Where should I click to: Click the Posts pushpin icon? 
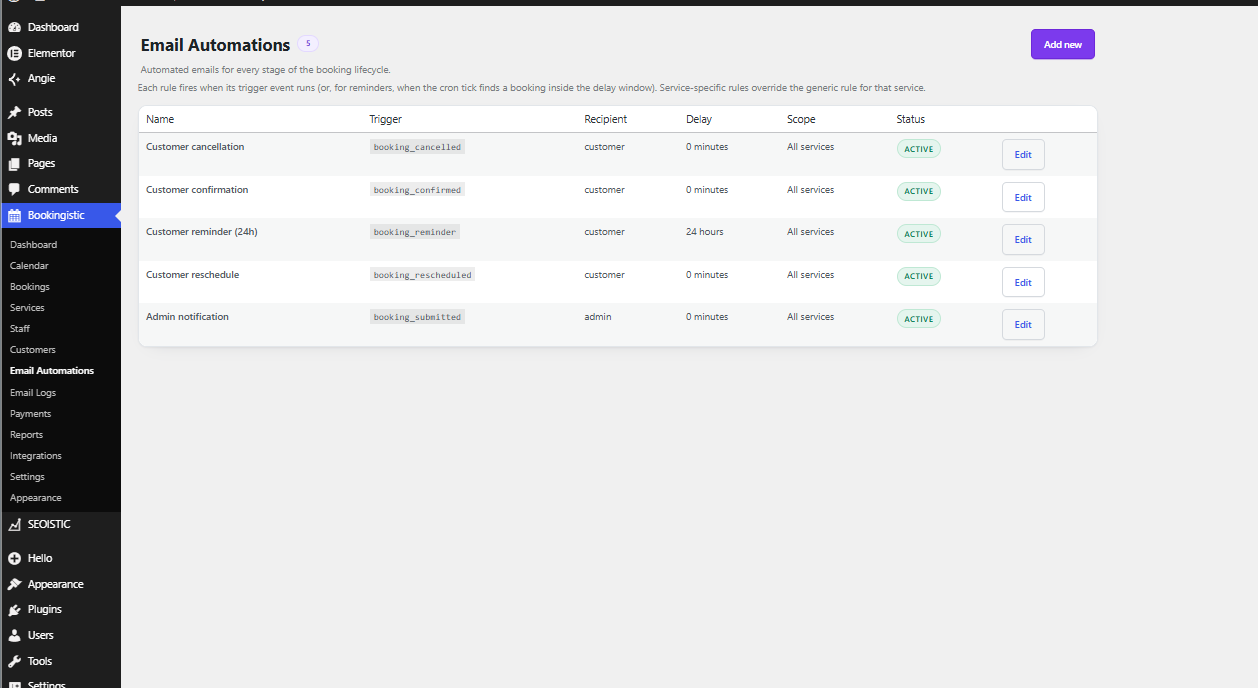point(14,112)
